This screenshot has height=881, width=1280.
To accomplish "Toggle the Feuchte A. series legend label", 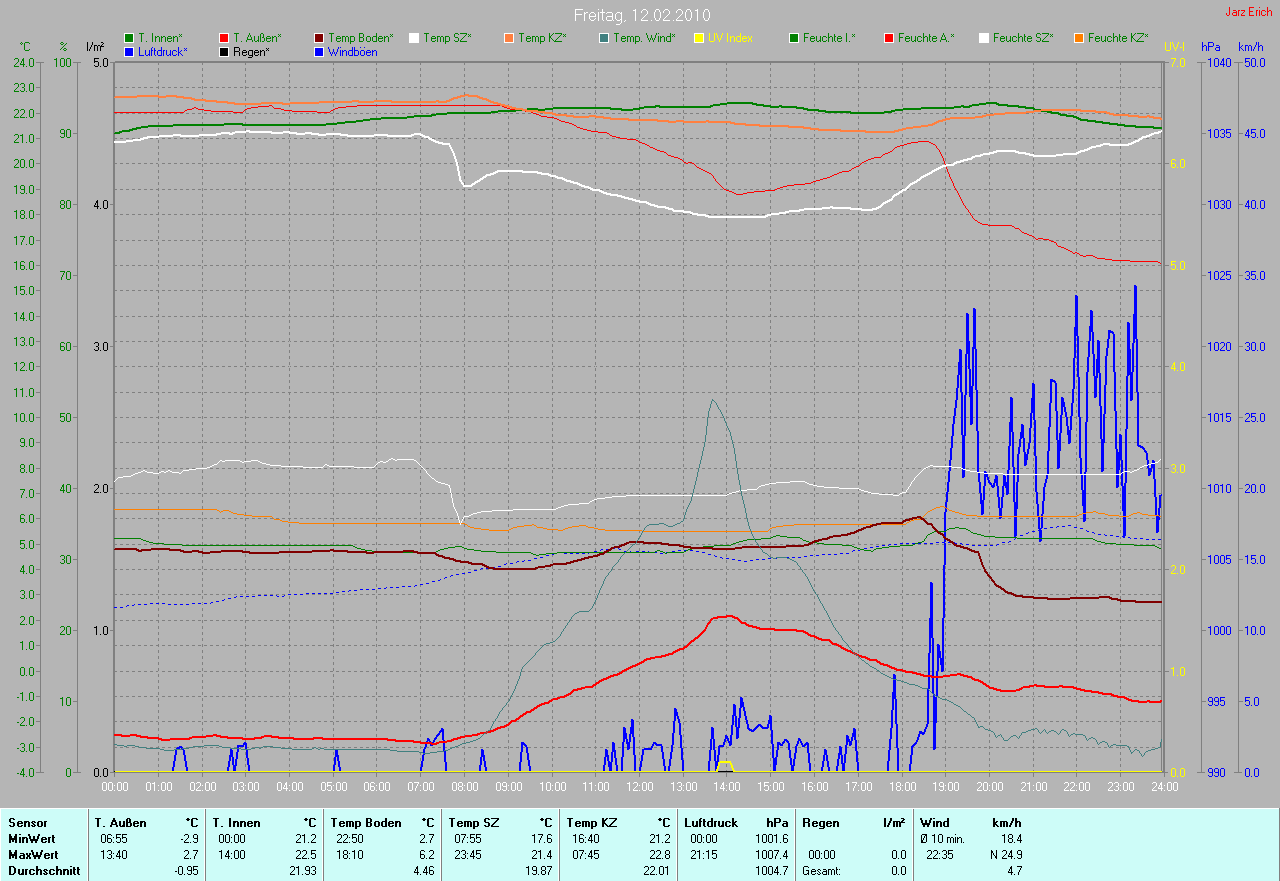I will tap(925, 38).
